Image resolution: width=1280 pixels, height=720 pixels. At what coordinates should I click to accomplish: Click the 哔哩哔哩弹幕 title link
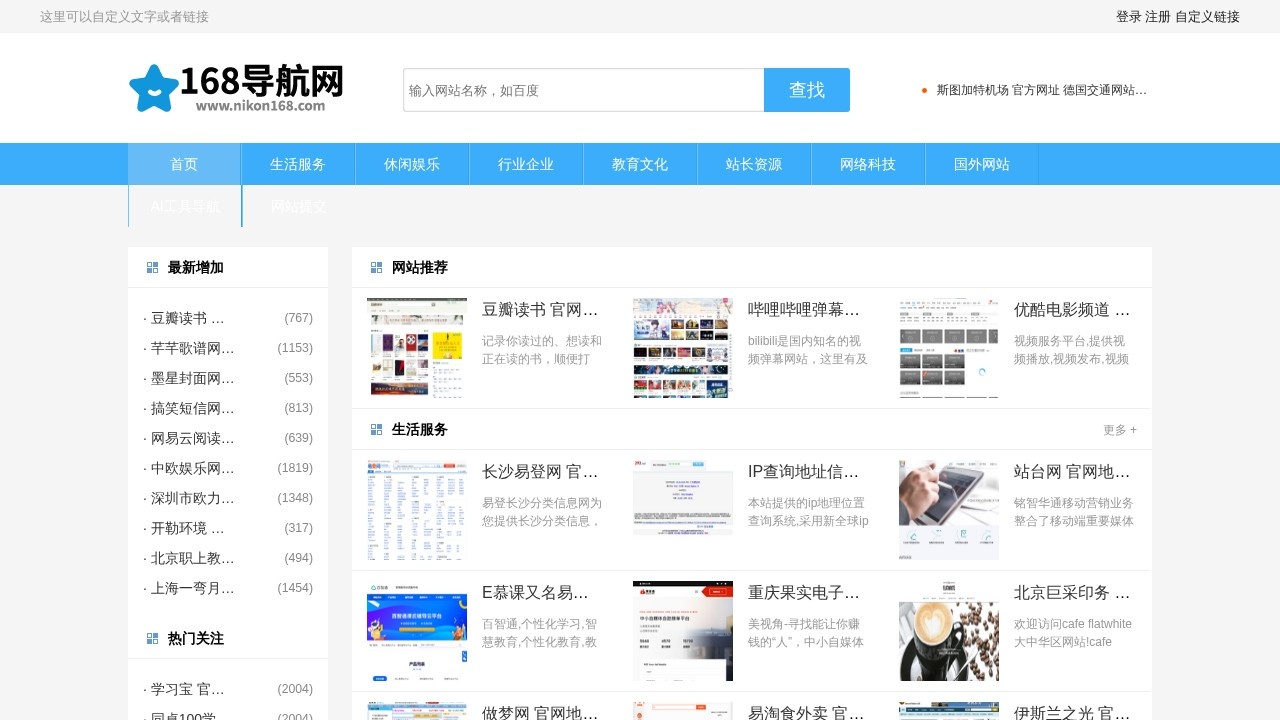click(804, 310)
